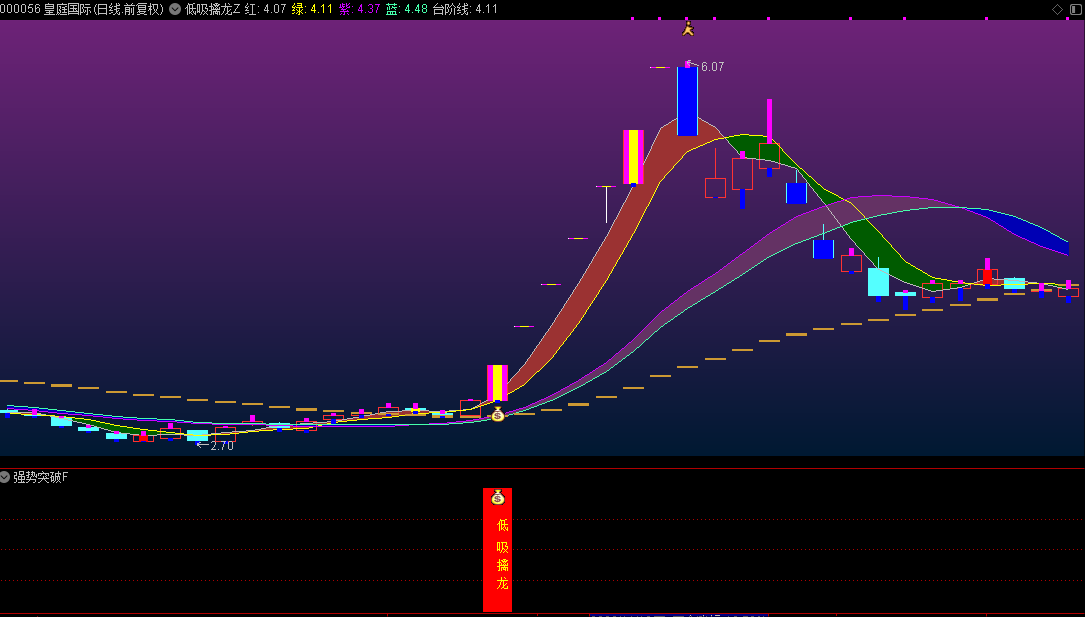The image size is (1085, 617).
Task: Expand the 强势突破F indicator menu arrow
Action: (5, 477)
